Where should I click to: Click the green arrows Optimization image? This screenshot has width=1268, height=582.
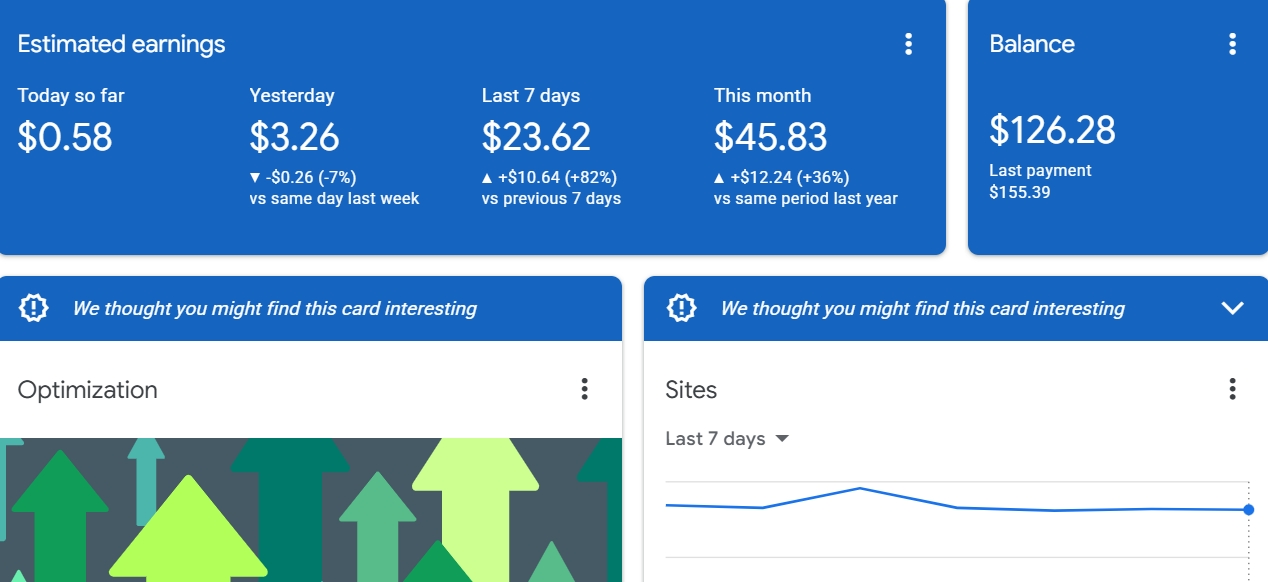coord(311,510)
